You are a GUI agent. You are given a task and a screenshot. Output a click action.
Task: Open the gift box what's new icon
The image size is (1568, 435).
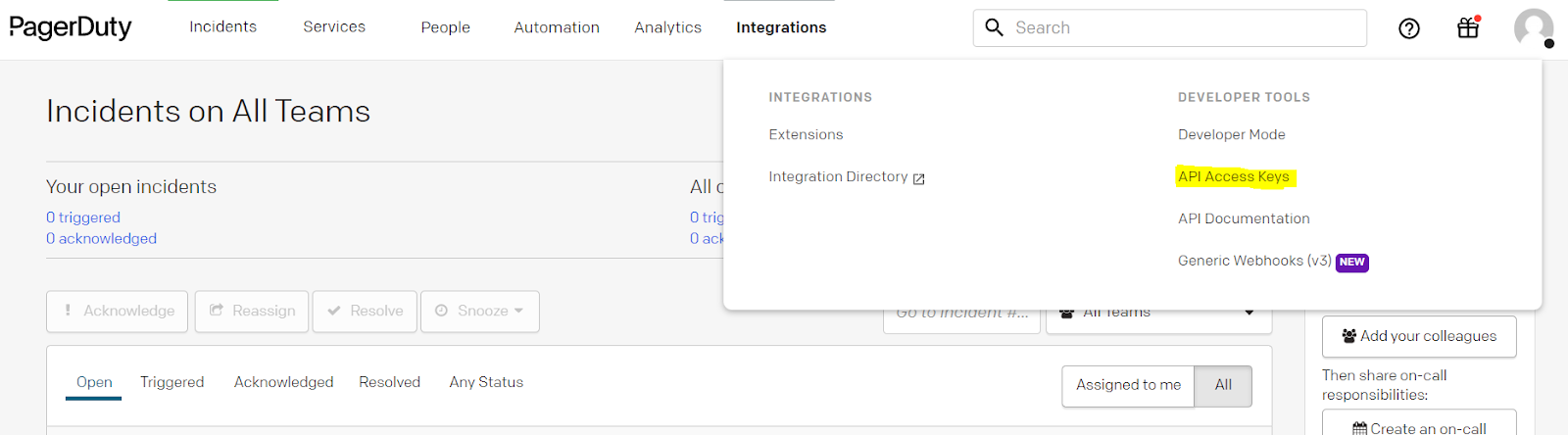click(1467, 27)
